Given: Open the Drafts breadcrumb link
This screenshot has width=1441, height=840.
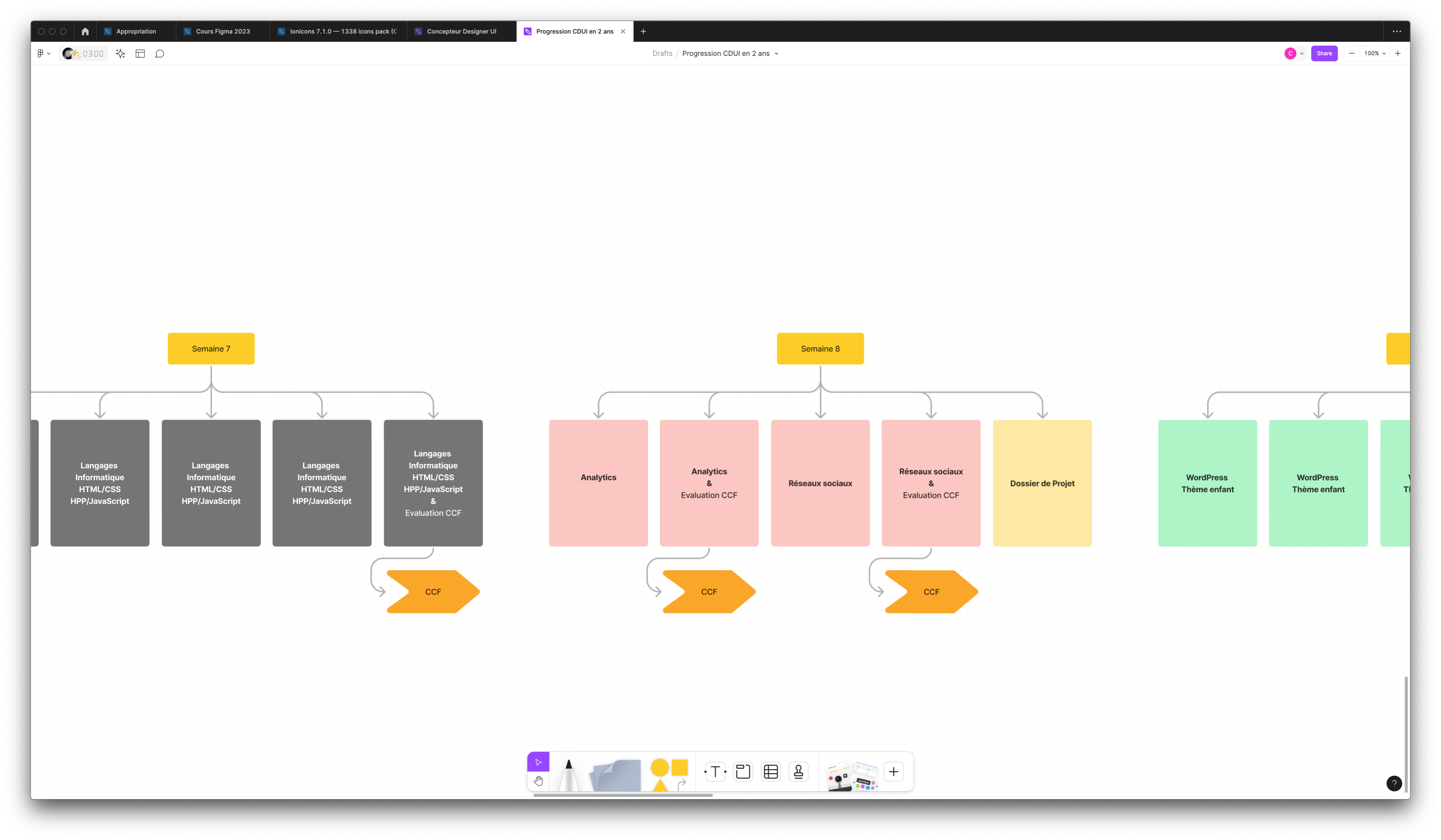Looking at the screenshot, I should point(662,54).
